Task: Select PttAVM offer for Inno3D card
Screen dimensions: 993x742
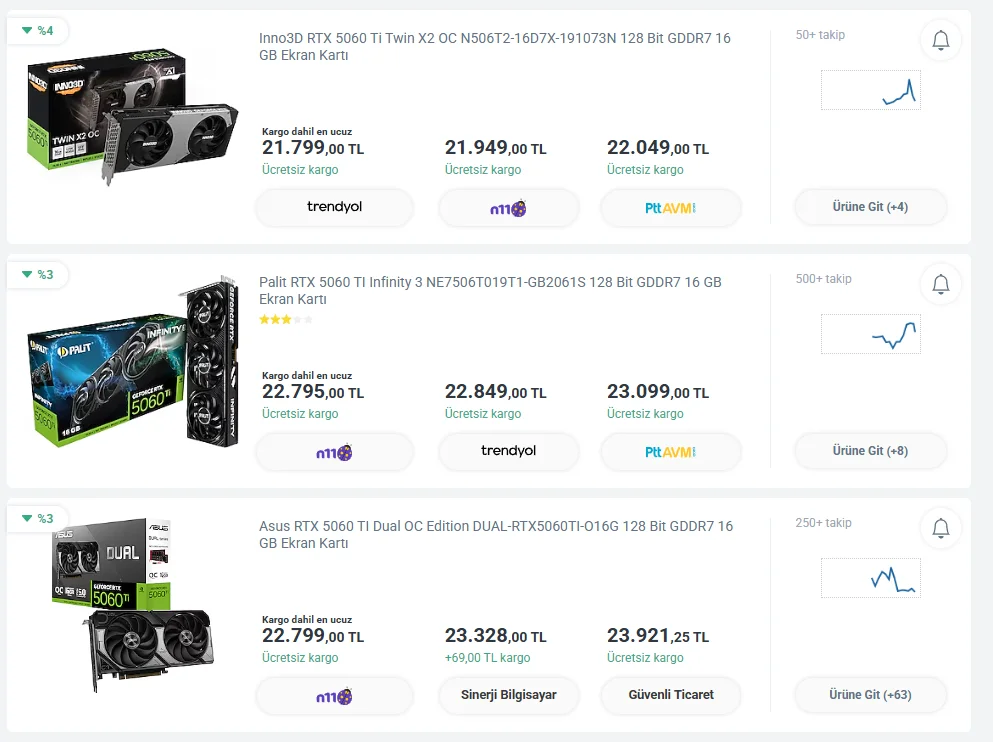Action: point(670,208)
